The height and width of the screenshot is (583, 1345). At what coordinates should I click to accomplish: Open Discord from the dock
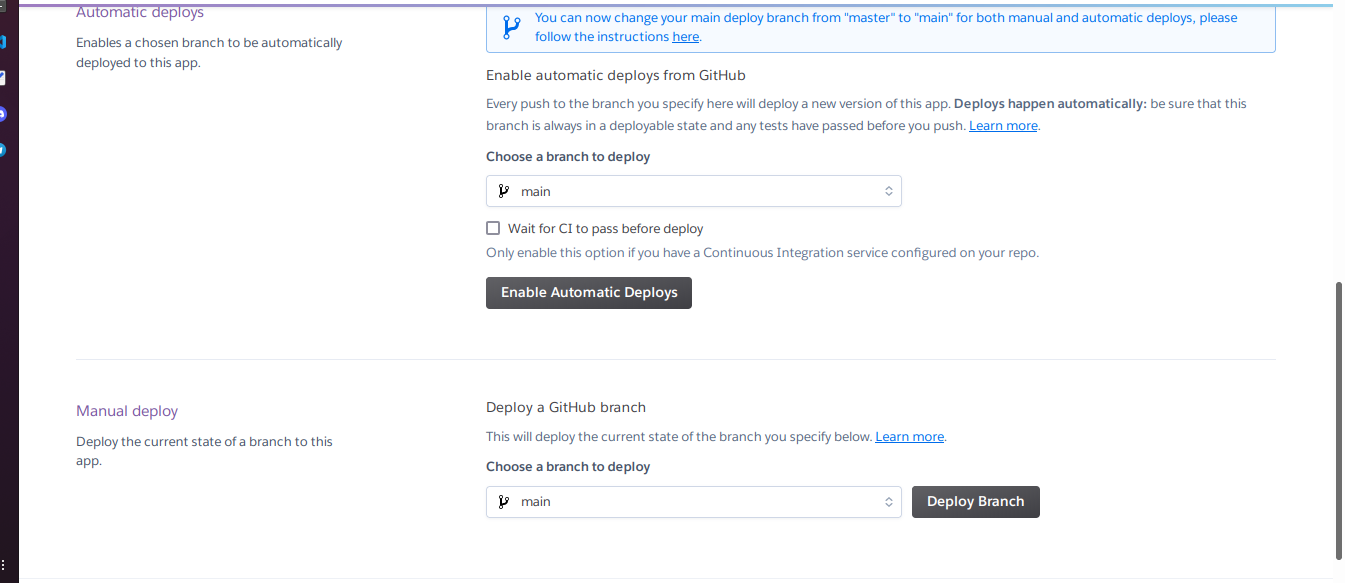[x=2, y=114]
